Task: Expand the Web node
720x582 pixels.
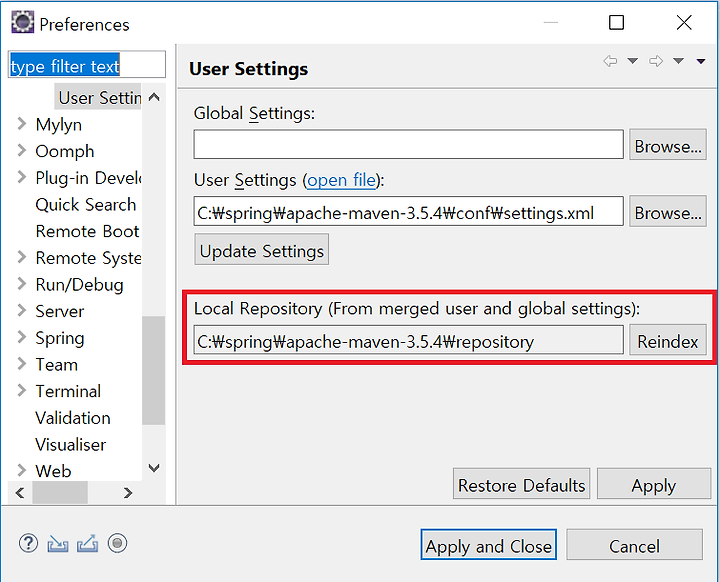Action: 21,470
